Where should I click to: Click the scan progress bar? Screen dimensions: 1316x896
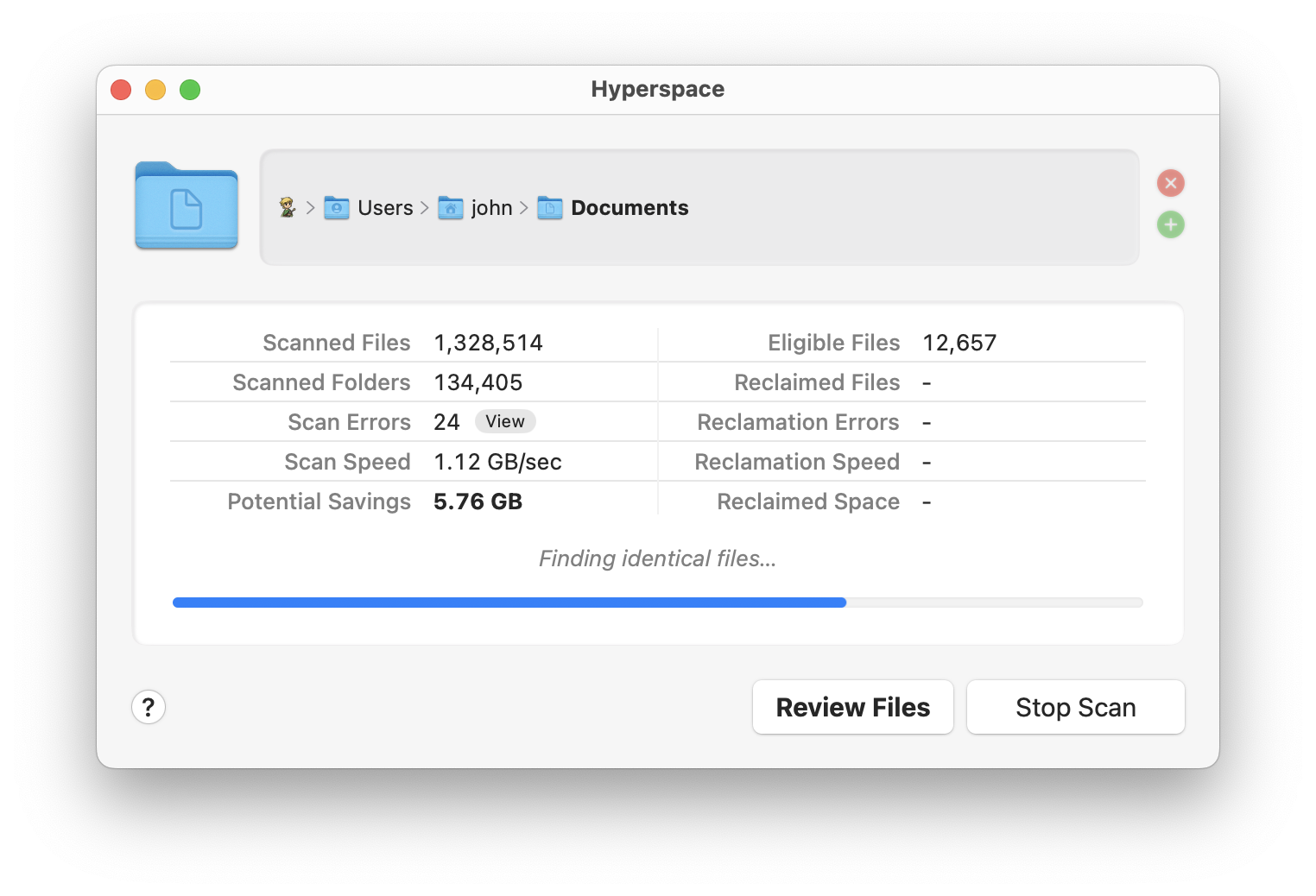pos(658,603)
